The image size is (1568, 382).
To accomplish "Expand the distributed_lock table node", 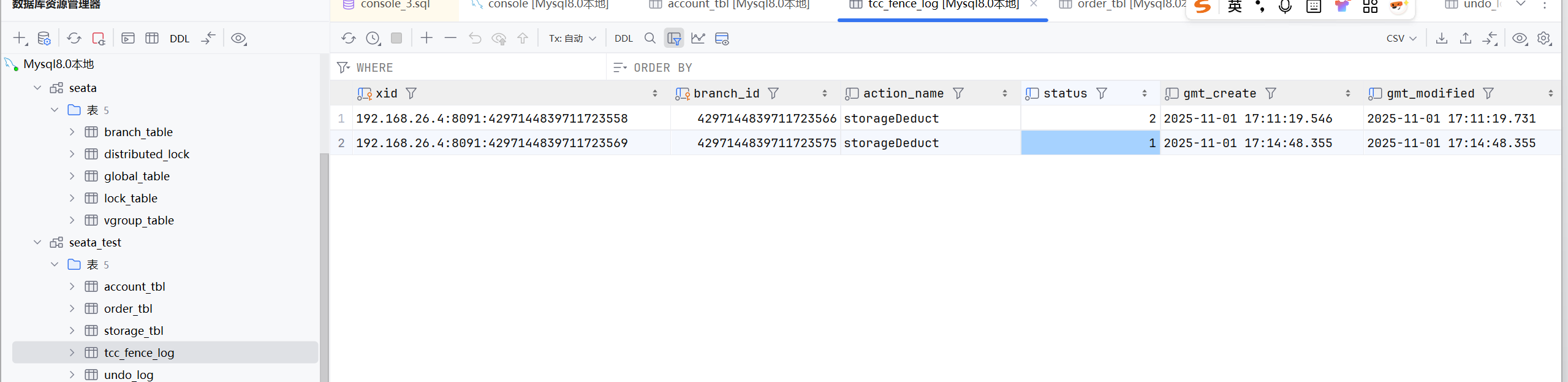I will [x=72, y=154].
